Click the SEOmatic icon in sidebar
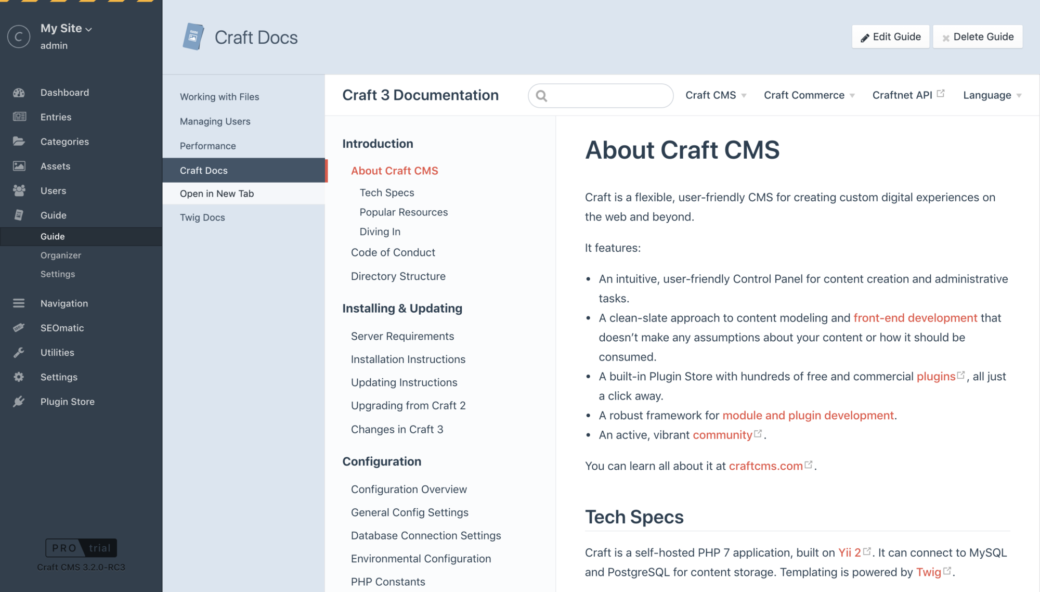1040x592 pixels. coord(19,328)
